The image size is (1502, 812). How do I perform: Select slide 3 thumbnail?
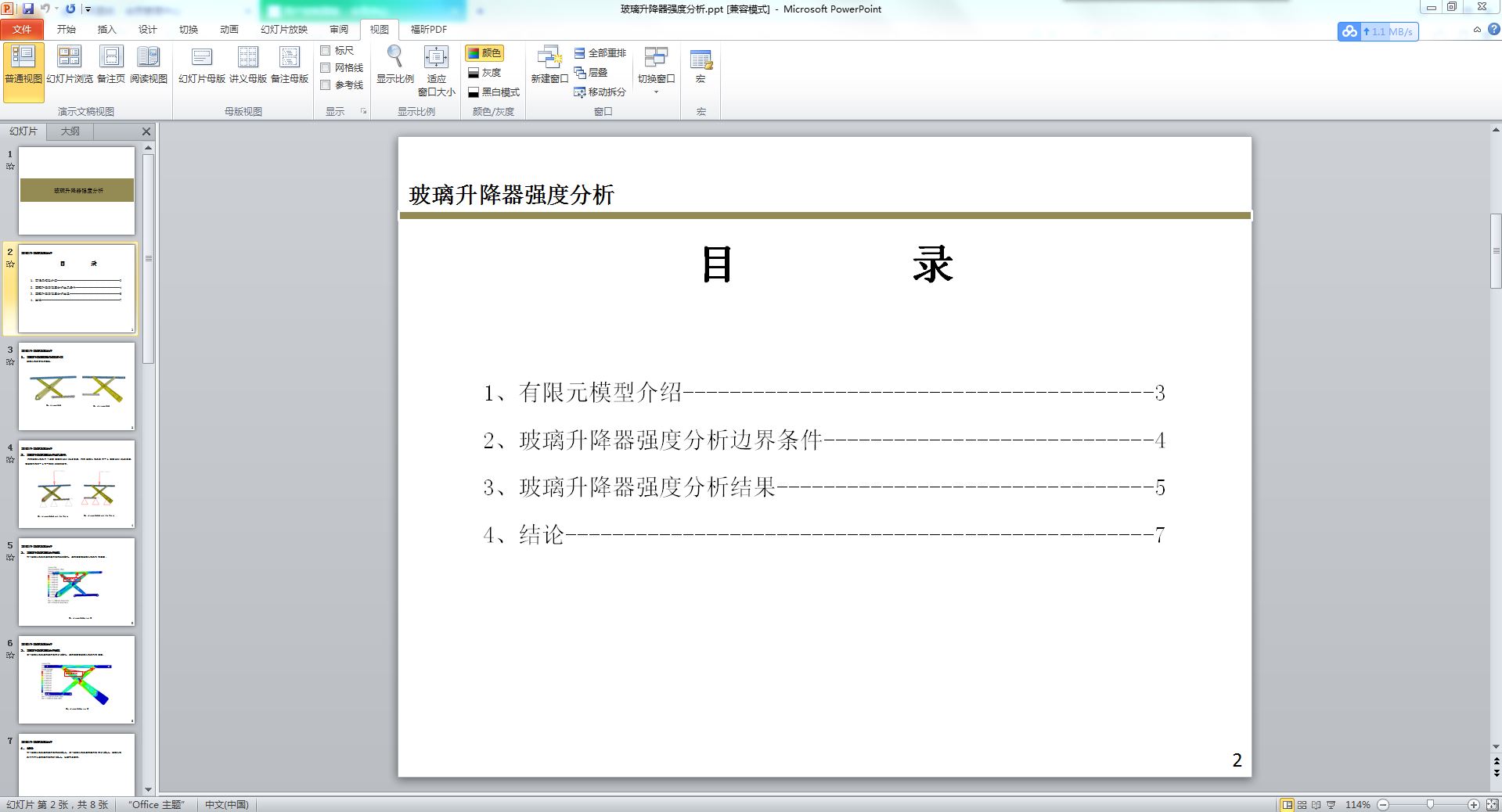(77, 386)
